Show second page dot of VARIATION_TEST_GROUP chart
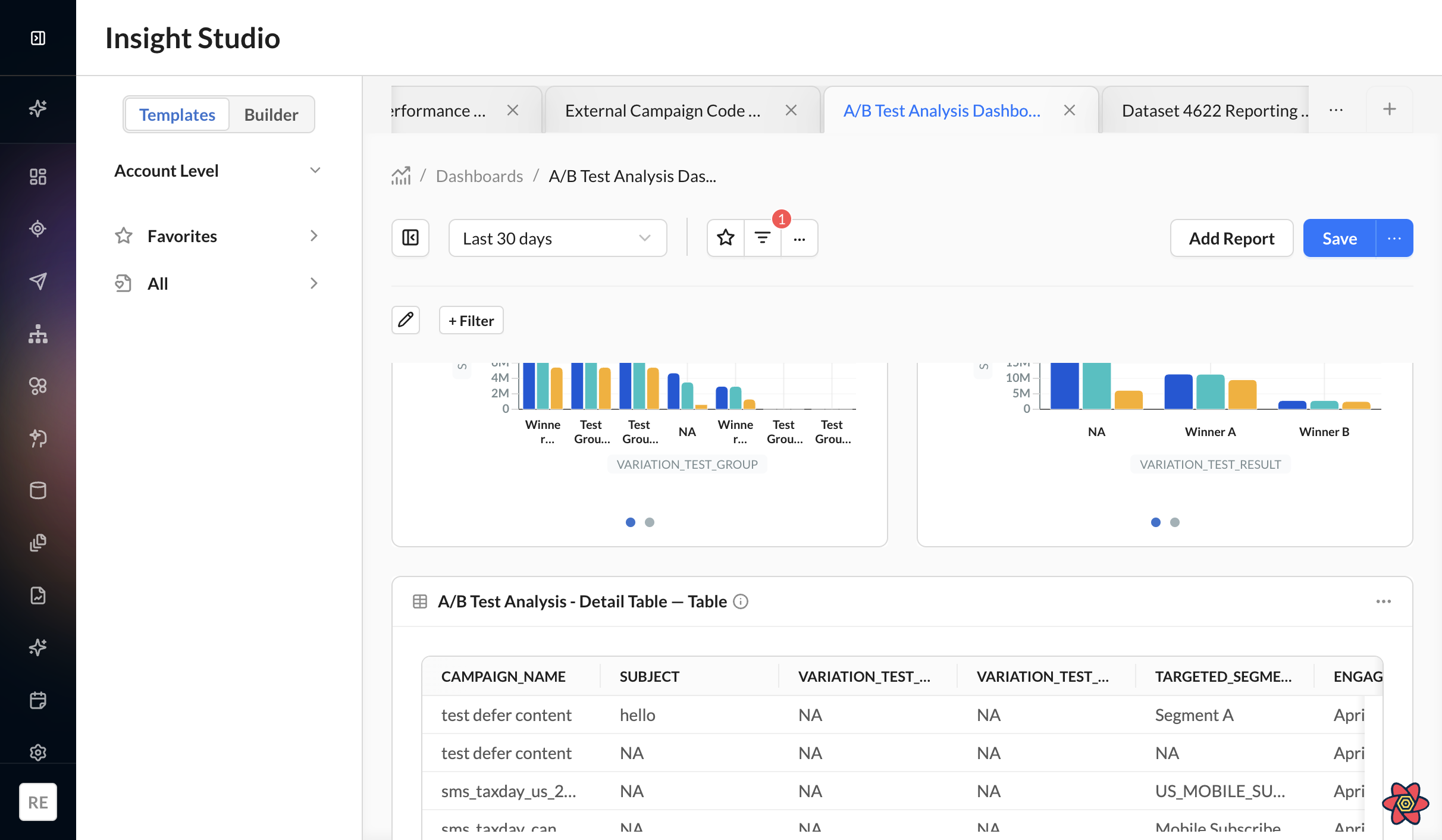Screen dimensions: 1442x840 (x=650, y=522)
